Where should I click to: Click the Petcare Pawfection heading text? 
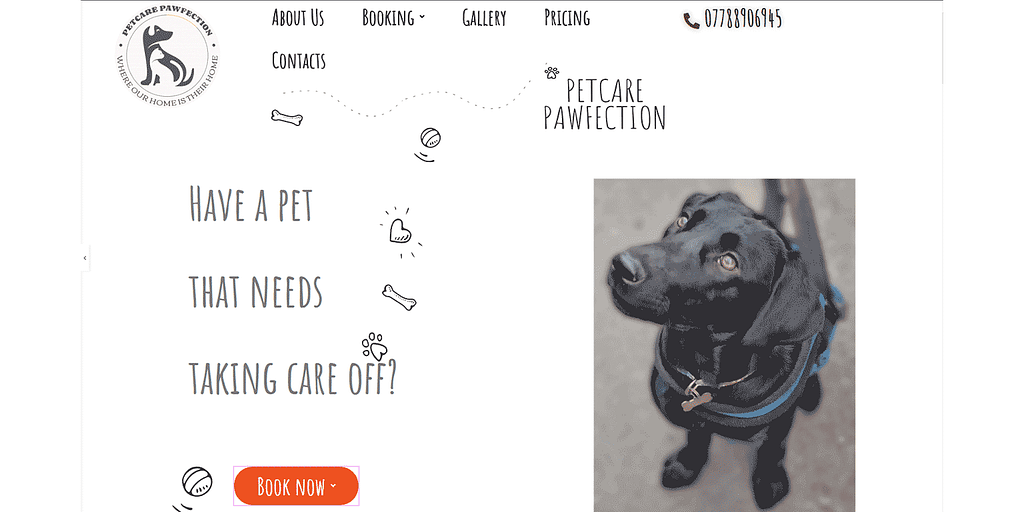click(605, 104)
